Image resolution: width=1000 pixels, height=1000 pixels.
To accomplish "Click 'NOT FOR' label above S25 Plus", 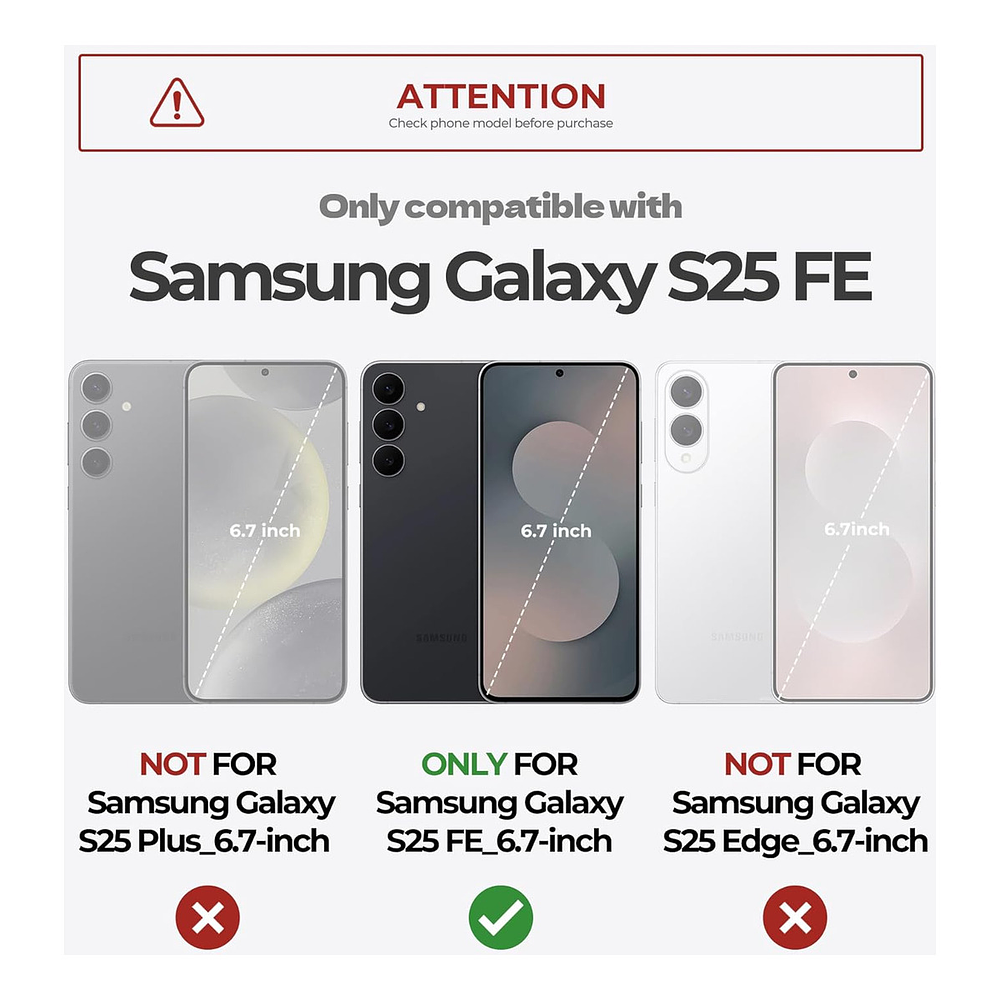I will pos(208,764).
